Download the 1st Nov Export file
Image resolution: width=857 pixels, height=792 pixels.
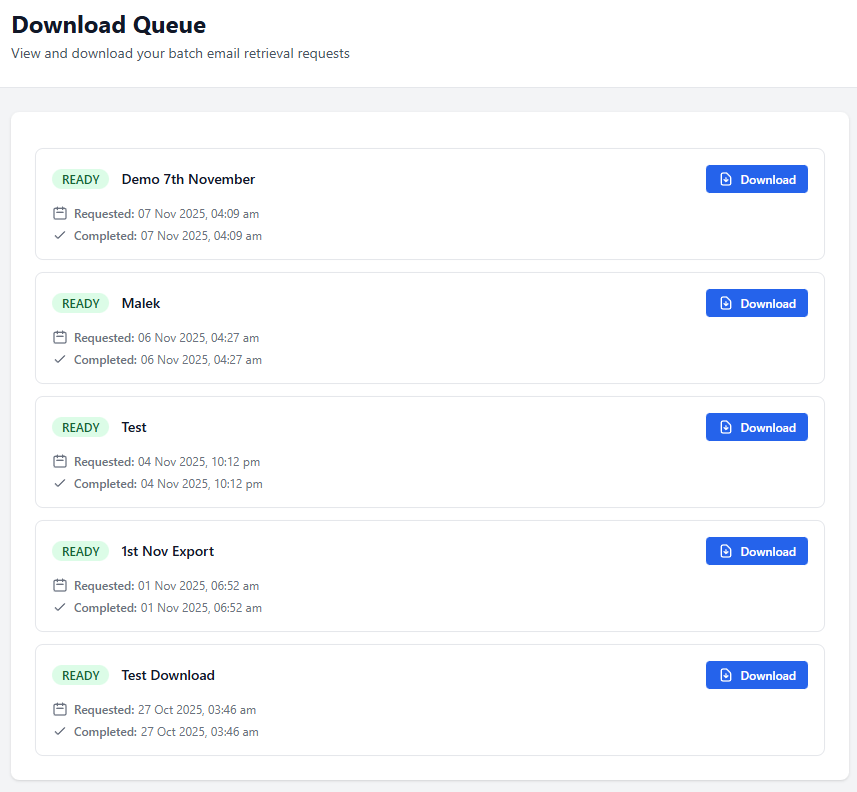(757, 551)
